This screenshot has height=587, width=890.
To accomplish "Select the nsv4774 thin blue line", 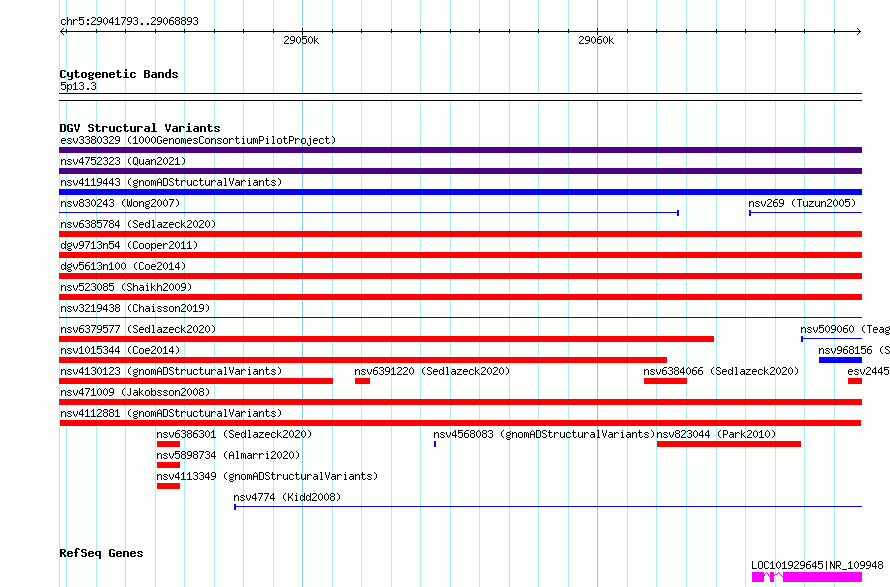I will pyautogui.click(x=548, y=506).
